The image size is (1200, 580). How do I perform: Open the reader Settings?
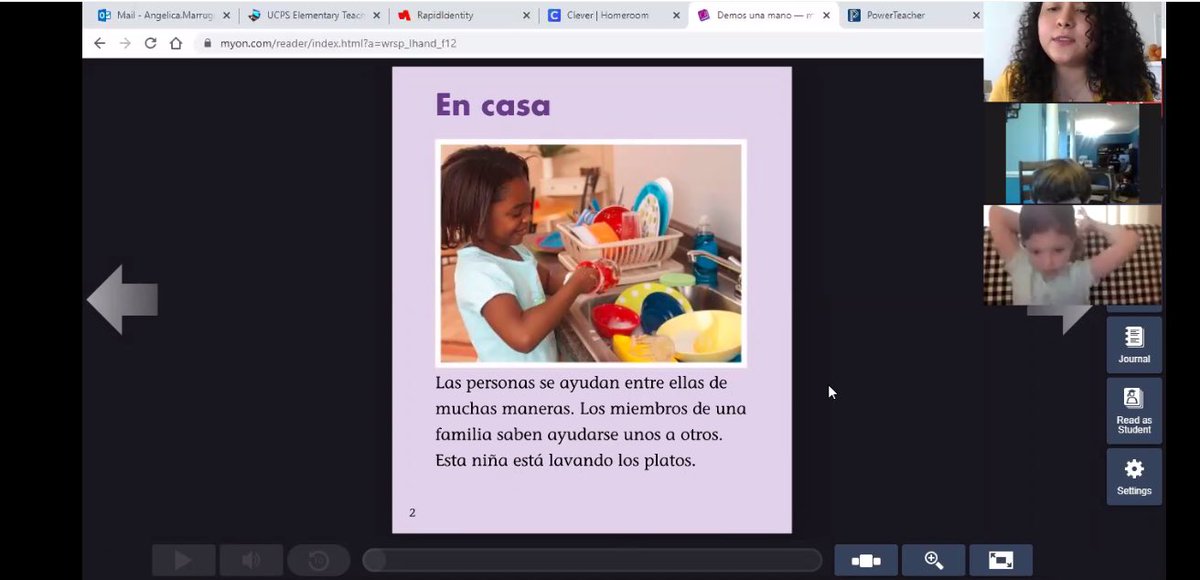click(1134, 476)
